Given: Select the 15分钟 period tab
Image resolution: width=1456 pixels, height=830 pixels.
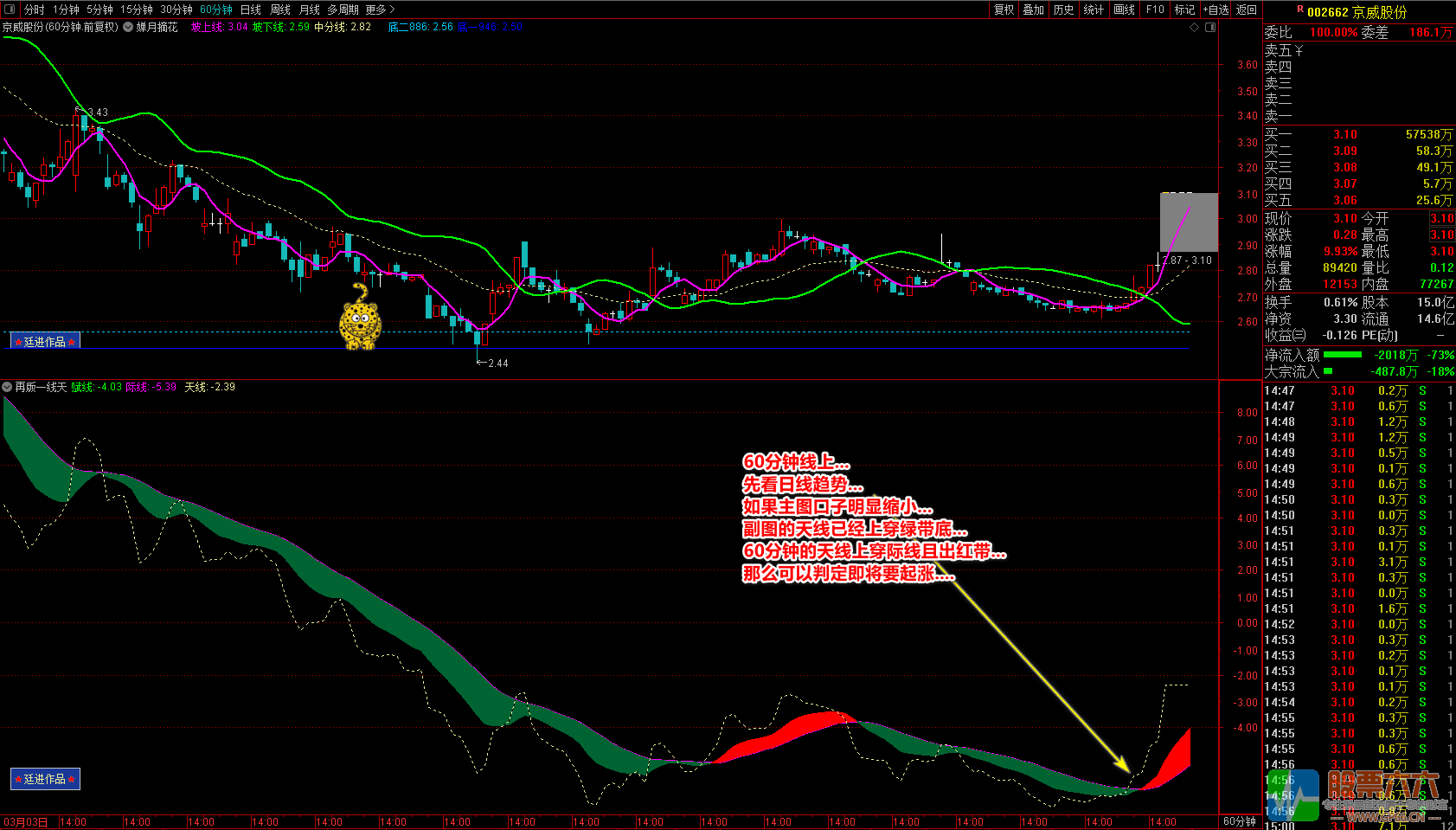Looking at the screenshot, I should (x=137, y=10).
